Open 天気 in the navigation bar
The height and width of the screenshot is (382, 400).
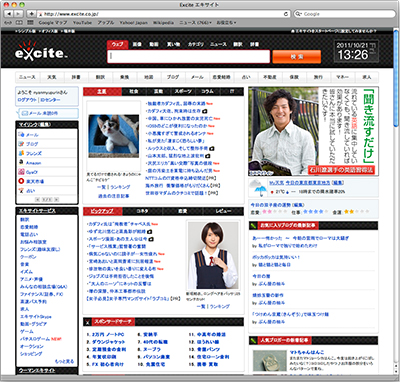coord(52,77)
